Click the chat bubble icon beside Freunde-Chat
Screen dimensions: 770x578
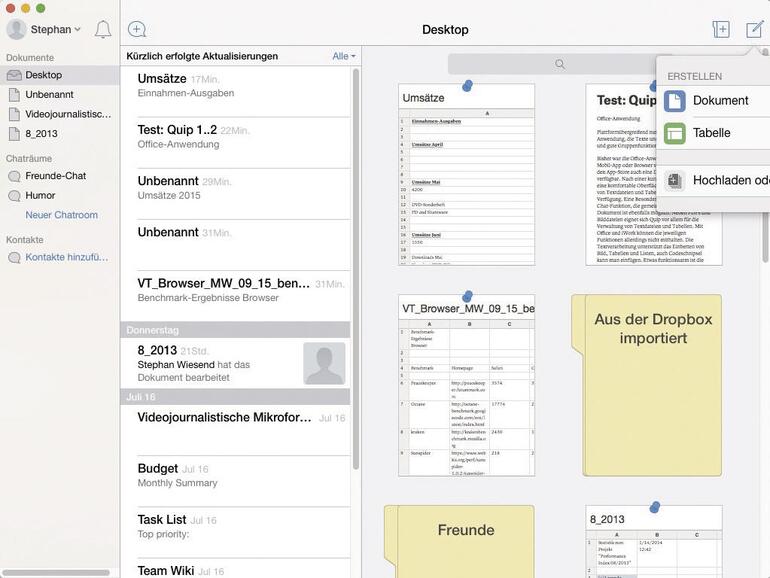click(x=14, y=176)
